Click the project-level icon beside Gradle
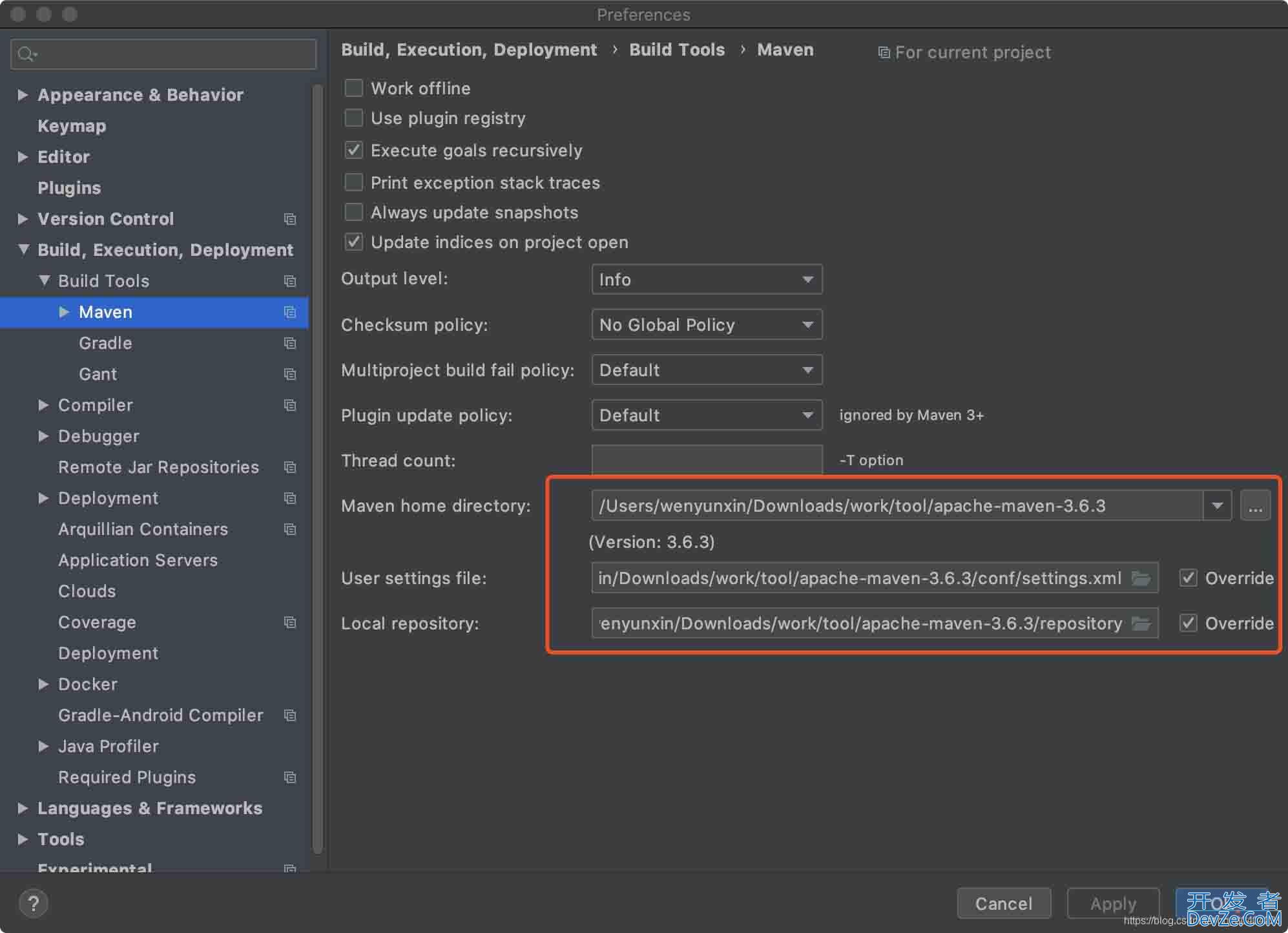The width and height of the screenshot is (1288, 933). coord(290,343)
